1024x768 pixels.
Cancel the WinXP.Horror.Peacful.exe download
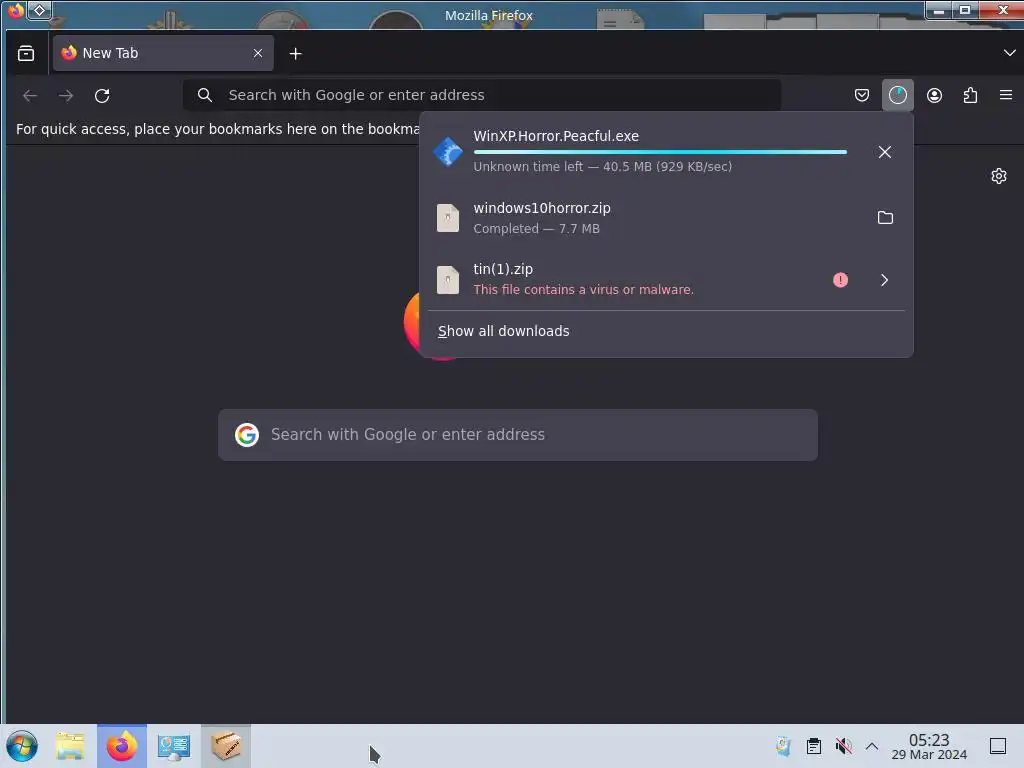tap(885, 152)
